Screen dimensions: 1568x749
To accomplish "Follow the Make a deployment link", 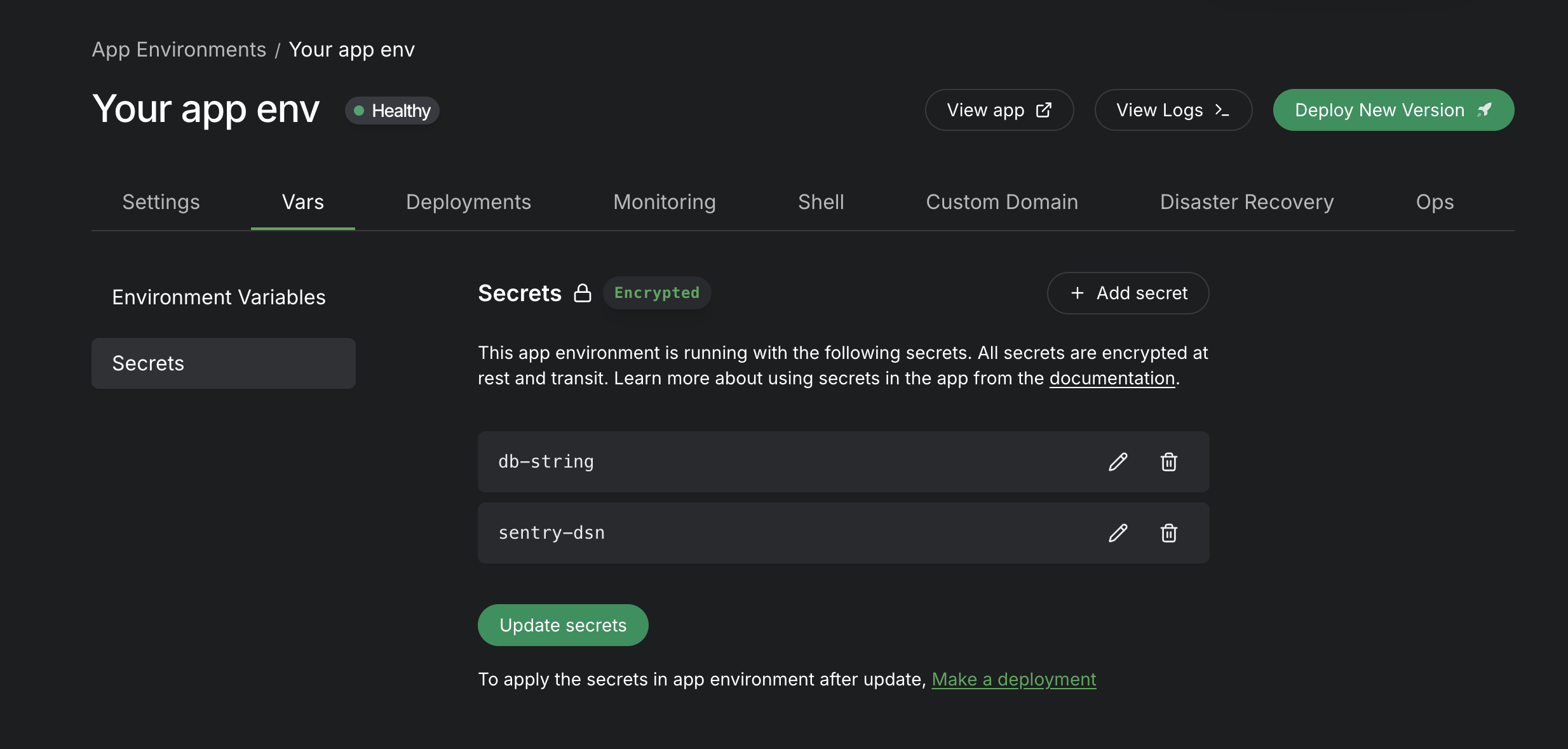I will [1014, 679].
